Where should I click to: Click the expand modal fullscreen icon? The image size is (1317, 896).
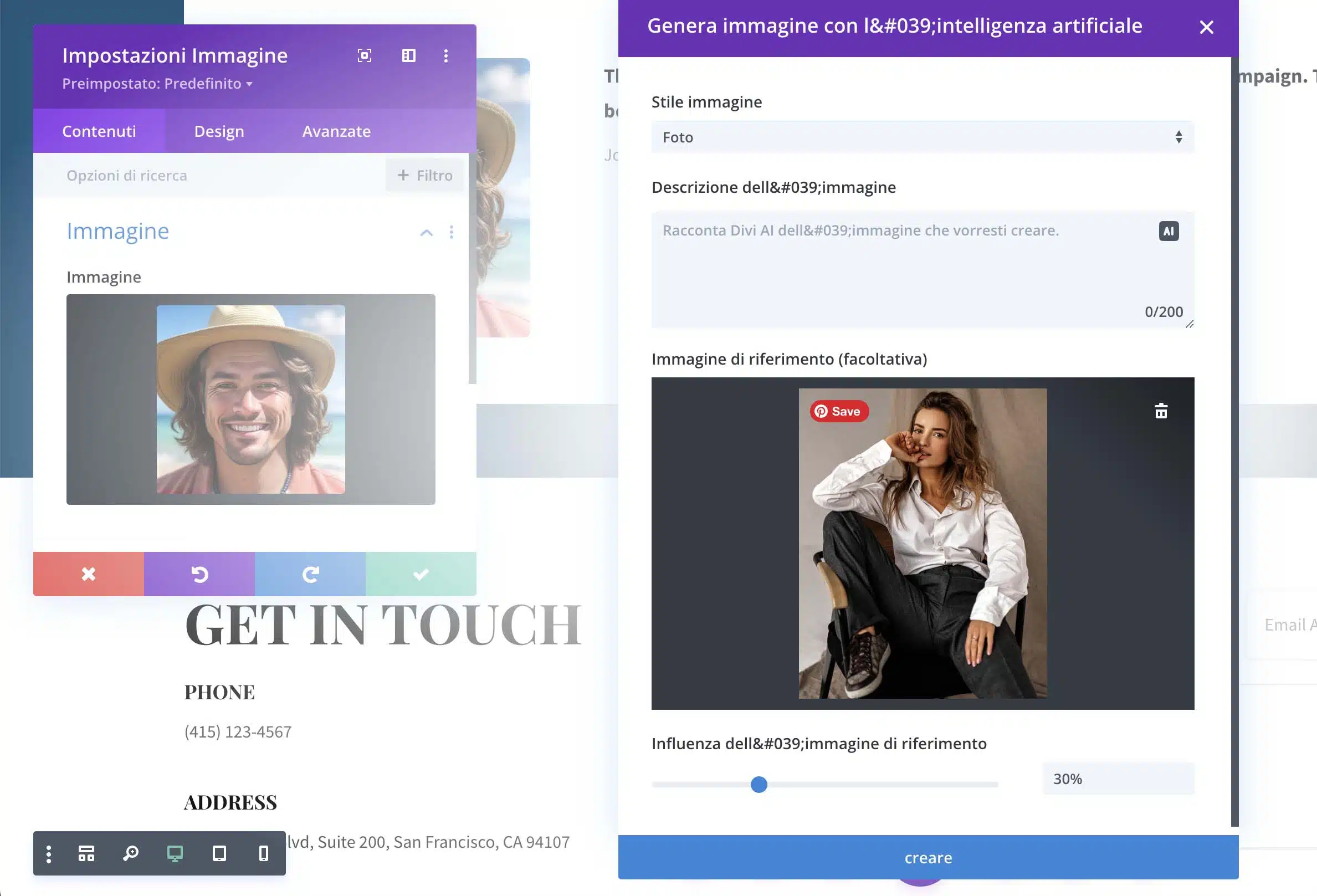click(365, 55)
